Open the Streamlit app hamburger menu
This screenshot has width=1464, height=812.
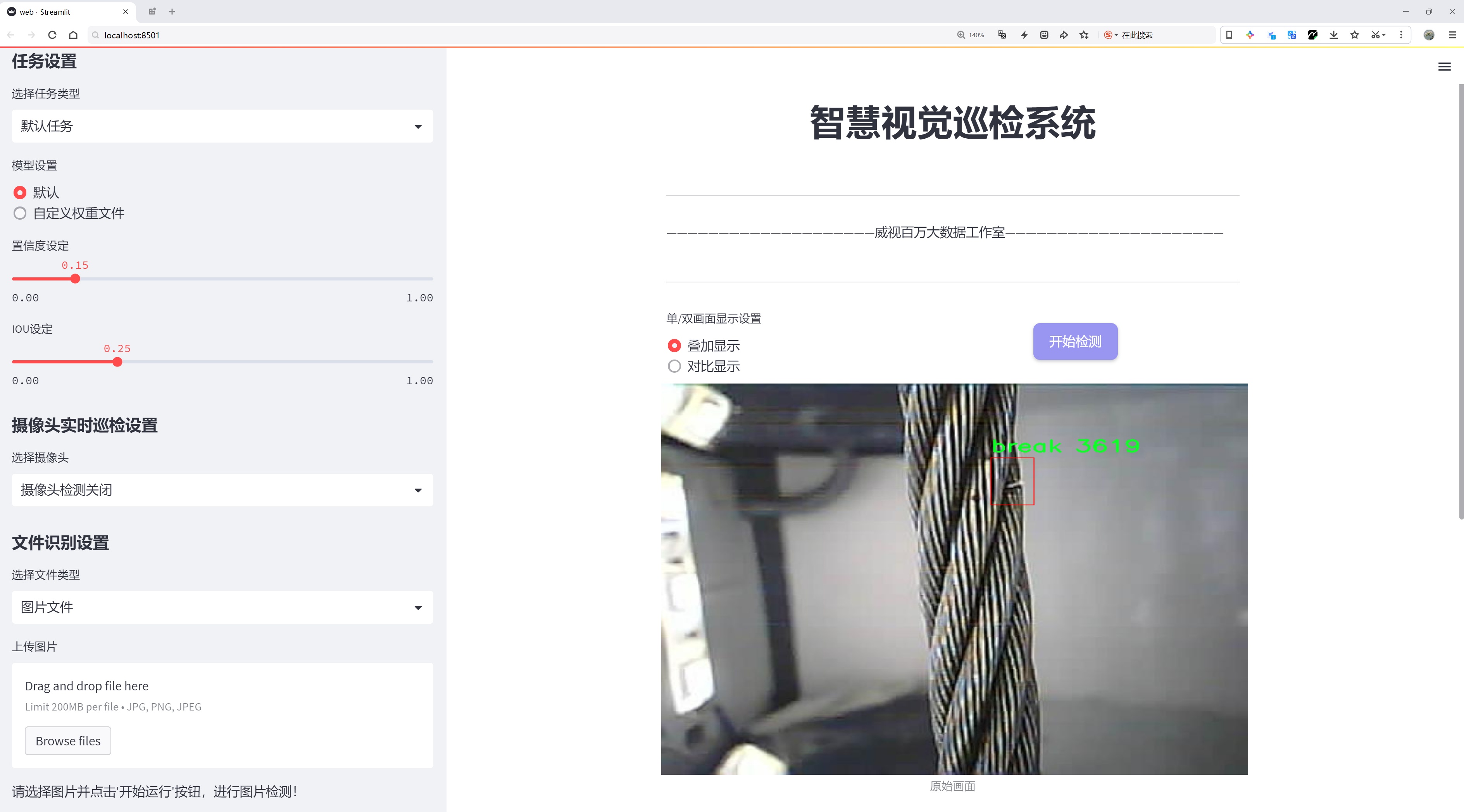1444,67
